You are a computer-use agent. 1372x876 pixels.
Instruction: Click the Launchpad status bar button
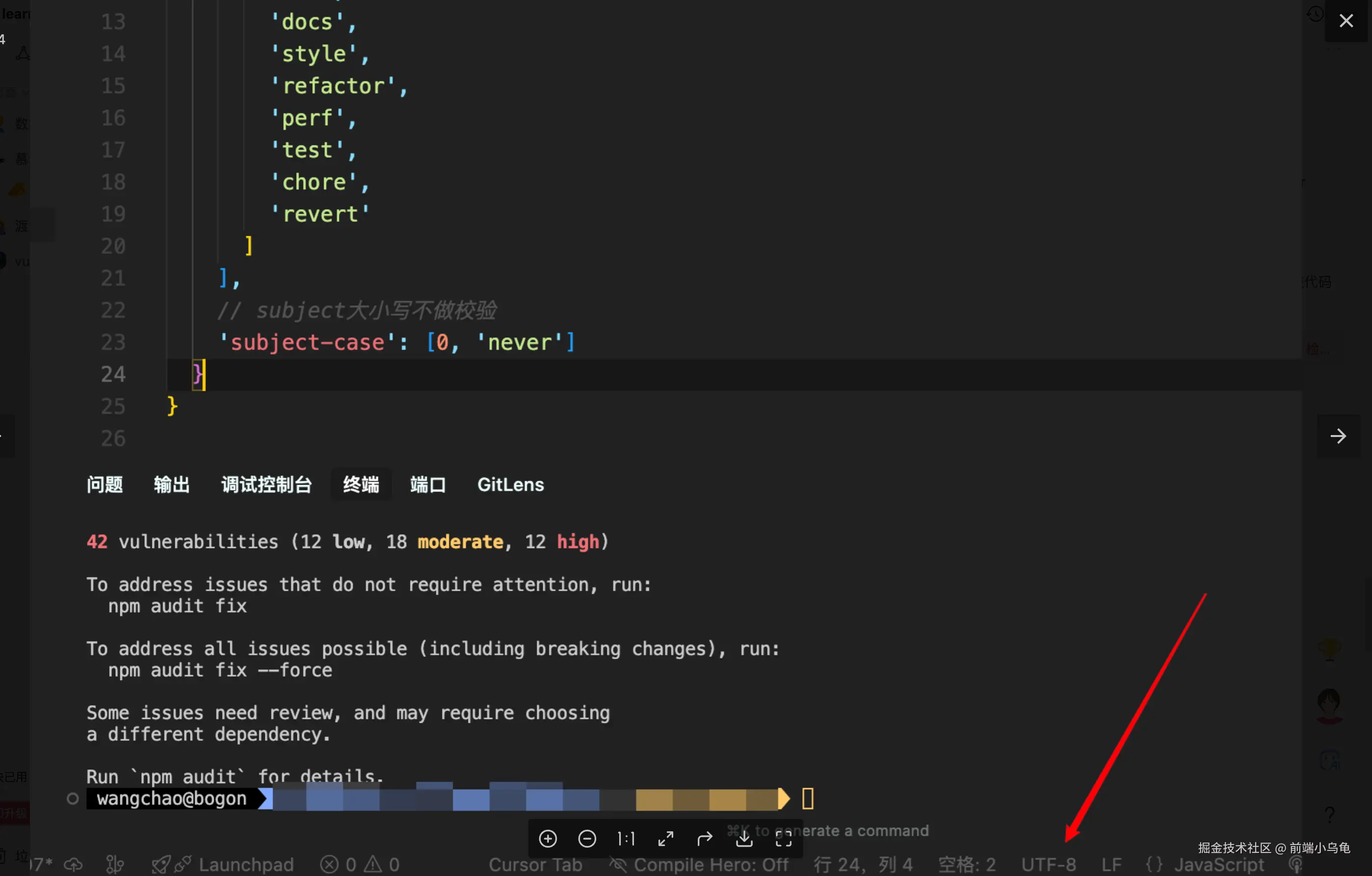pos(245,865)
